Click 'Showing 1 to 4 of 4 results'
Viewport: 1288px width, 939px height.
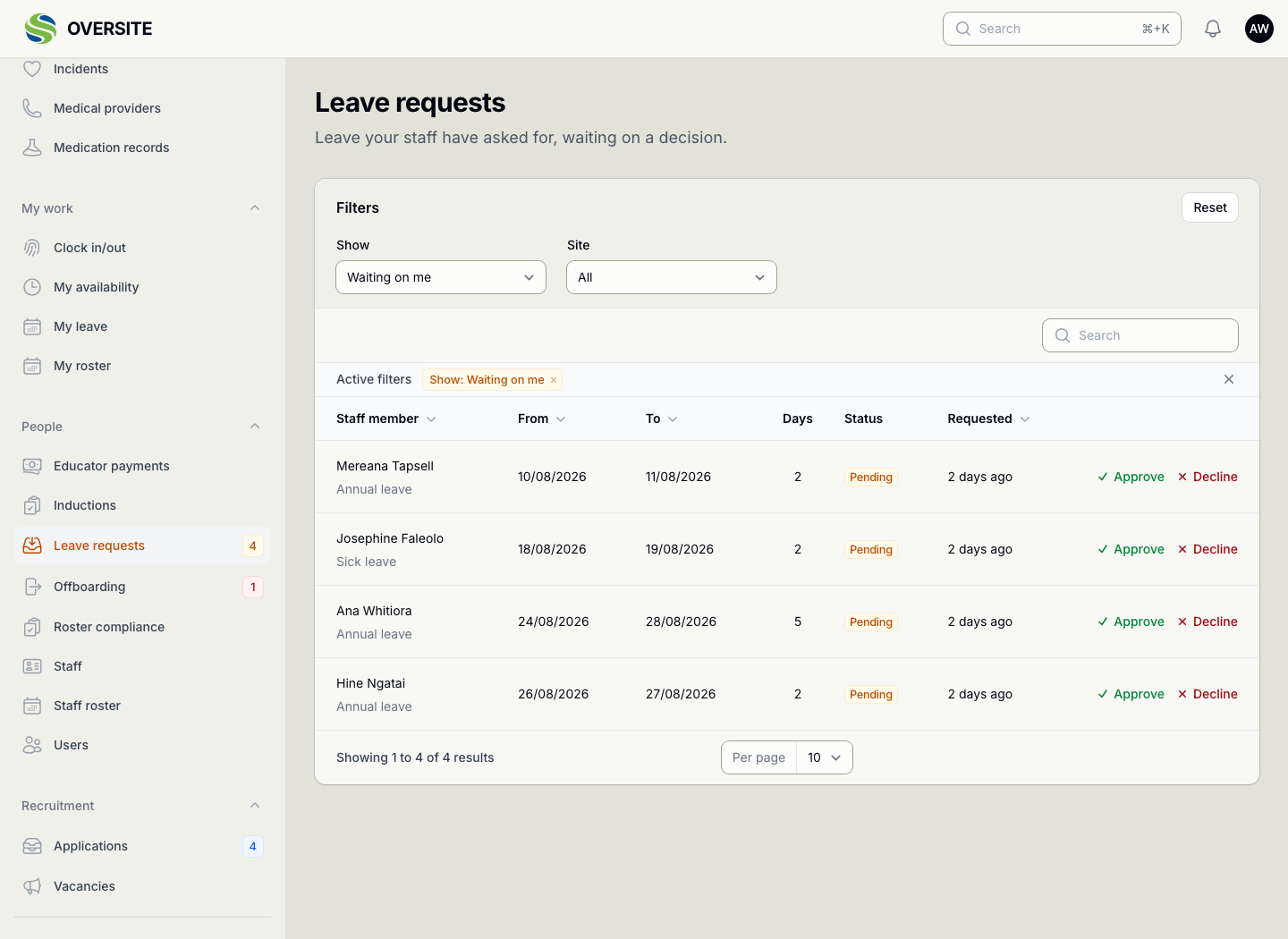(x=415, y=757)
